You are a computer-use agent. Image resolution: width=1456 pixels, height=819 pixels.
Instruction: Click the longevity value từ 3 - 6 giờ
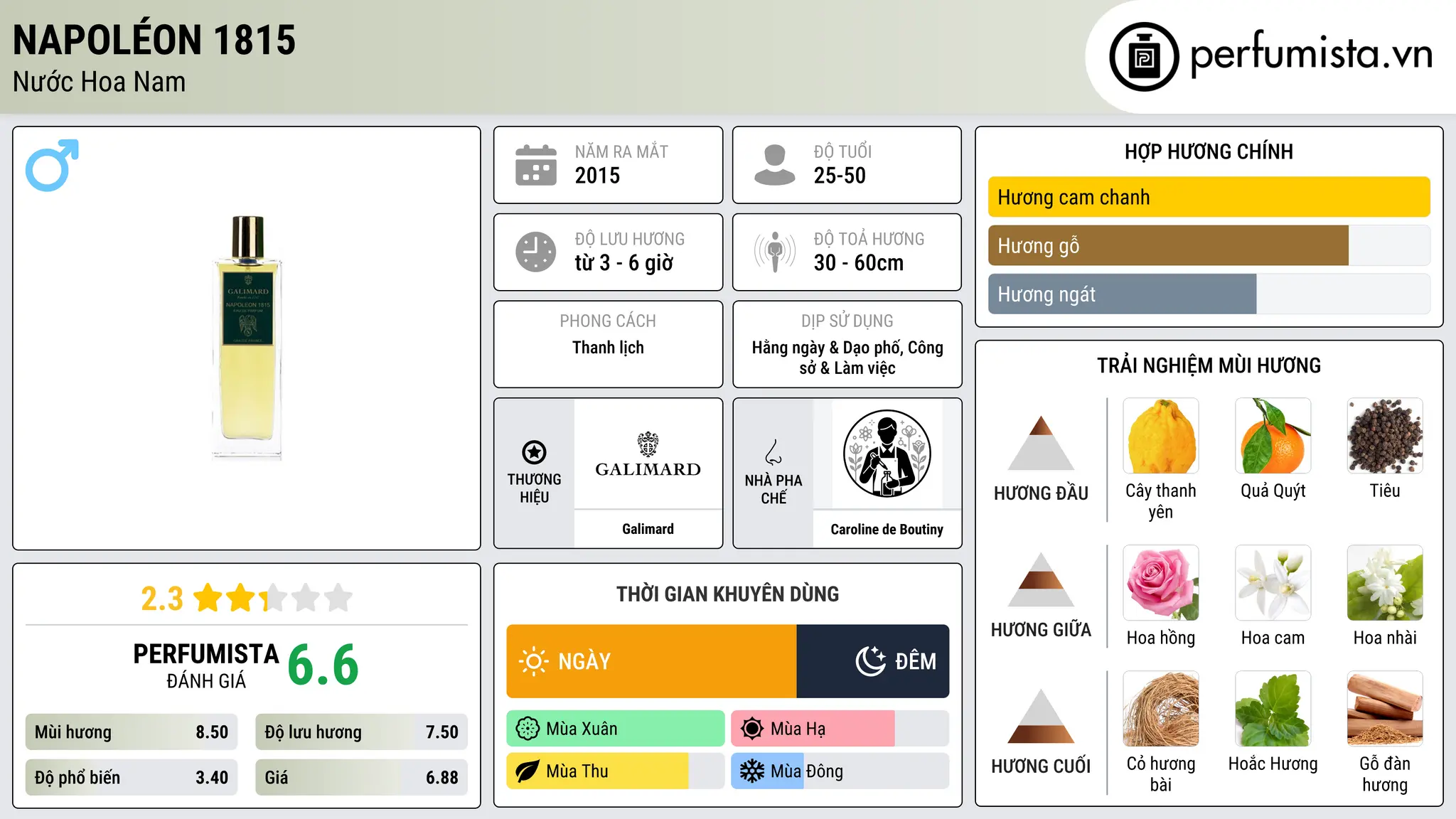pyautogui.click(x=623, y=263)
